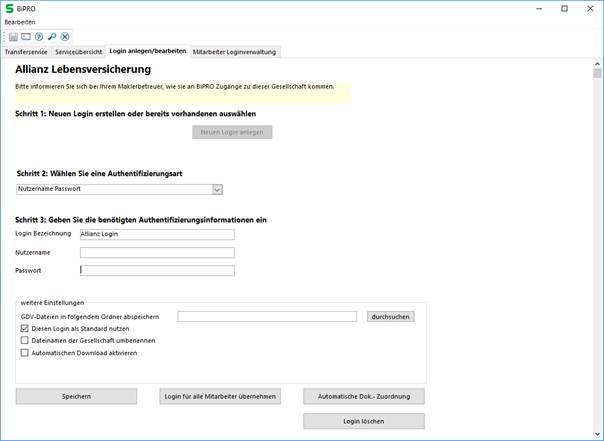
Task: Focus the Nutzername input field
Action: point(157,253)
